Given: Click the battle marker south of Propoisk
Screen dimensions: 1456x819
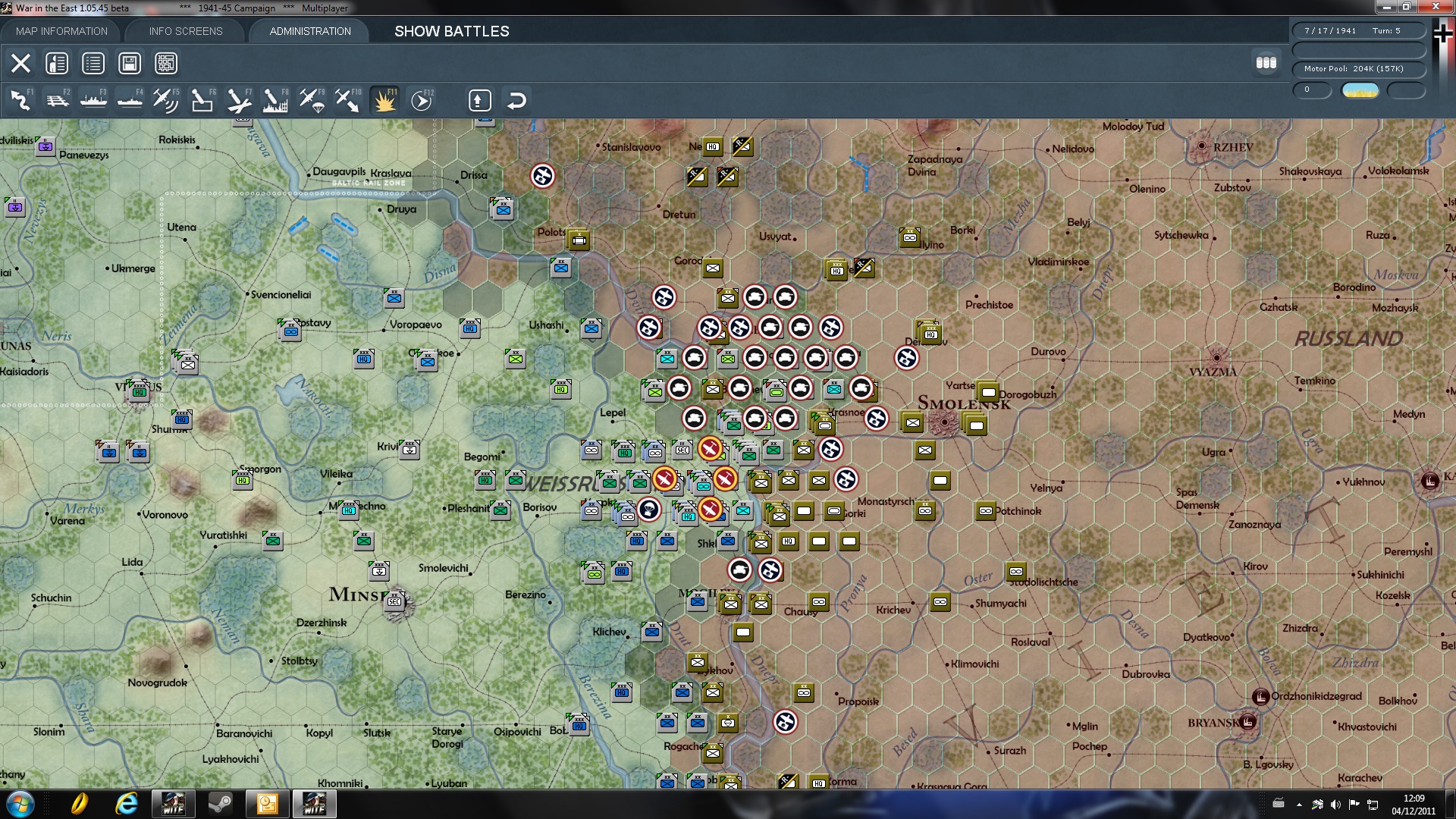Looking at the screenshot, I should coord(785,722).
